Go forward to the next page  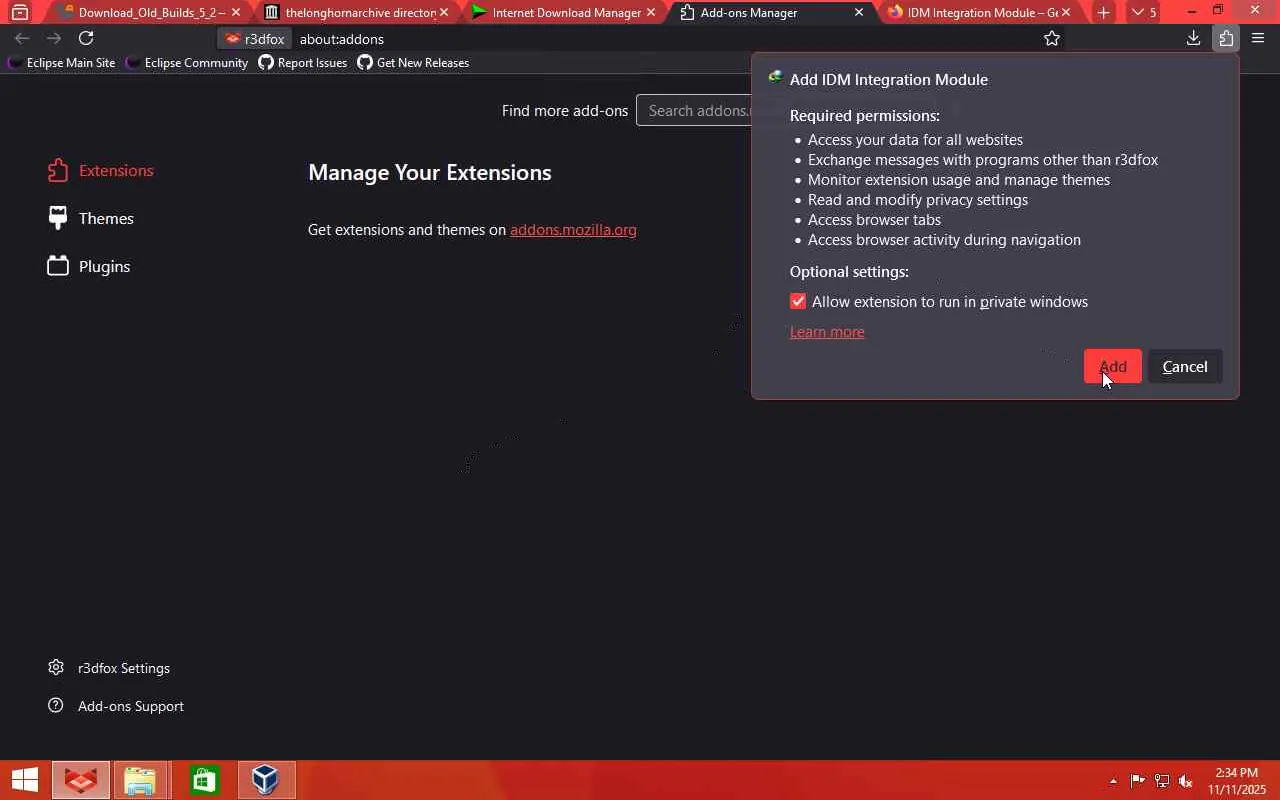(x=54, y=39)
